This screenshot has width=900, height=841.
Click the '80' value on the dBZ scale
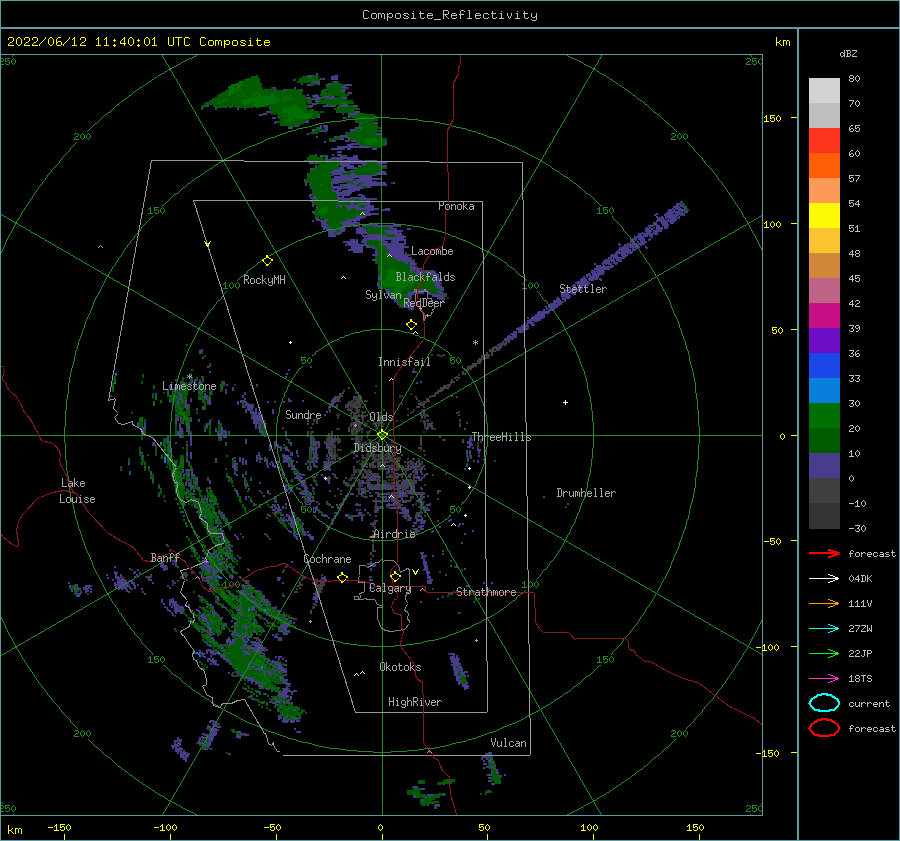[854, 79]
